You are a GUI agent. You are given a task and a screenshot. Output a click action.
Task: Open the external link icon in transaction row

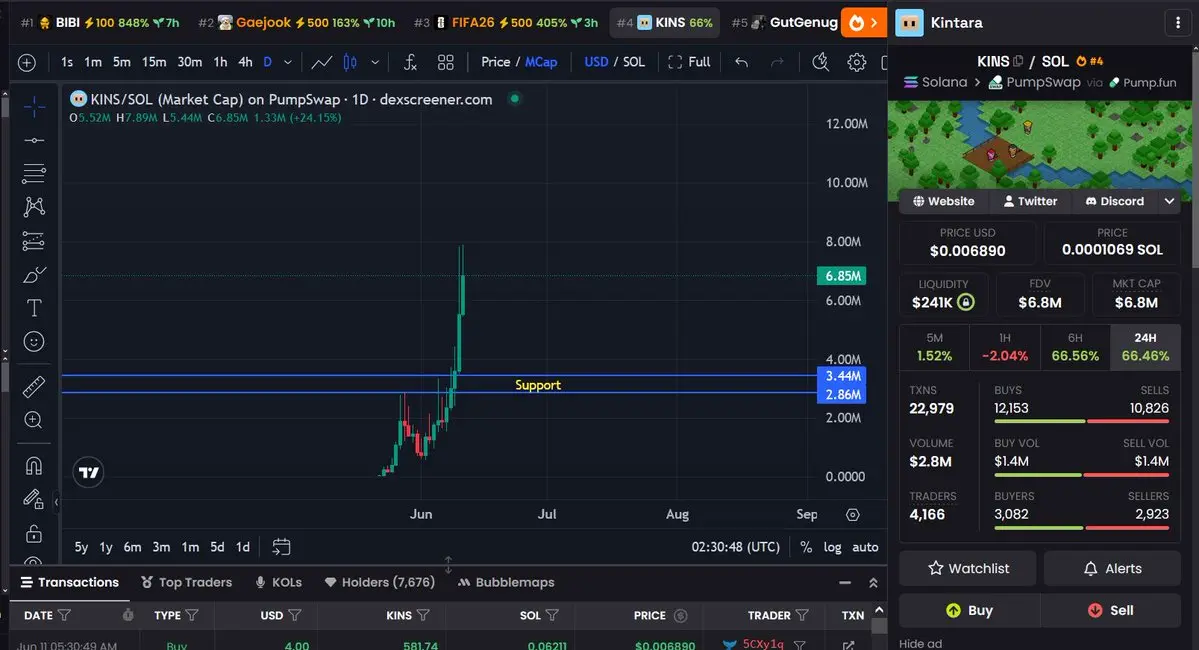(848, 645)
